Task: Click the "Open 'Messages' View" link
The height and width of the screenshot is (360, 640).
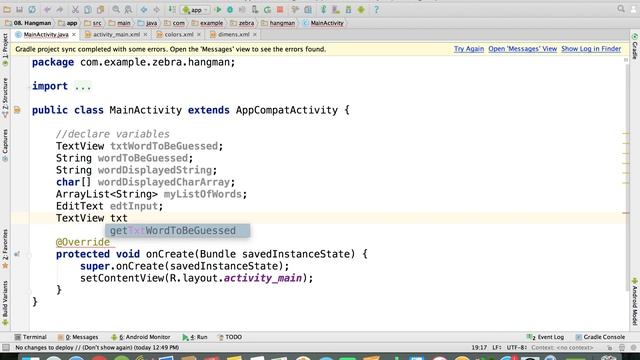Action: [x=522, y=49]
